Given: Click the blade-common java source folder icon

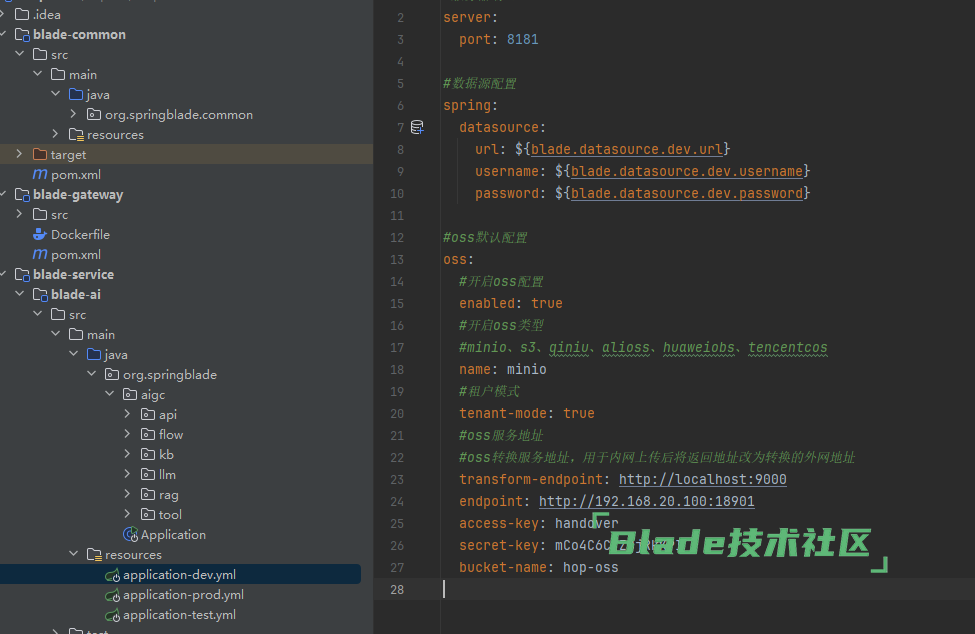Looking at the screenshot, I should pyautogui.click(x=76, y=94).
